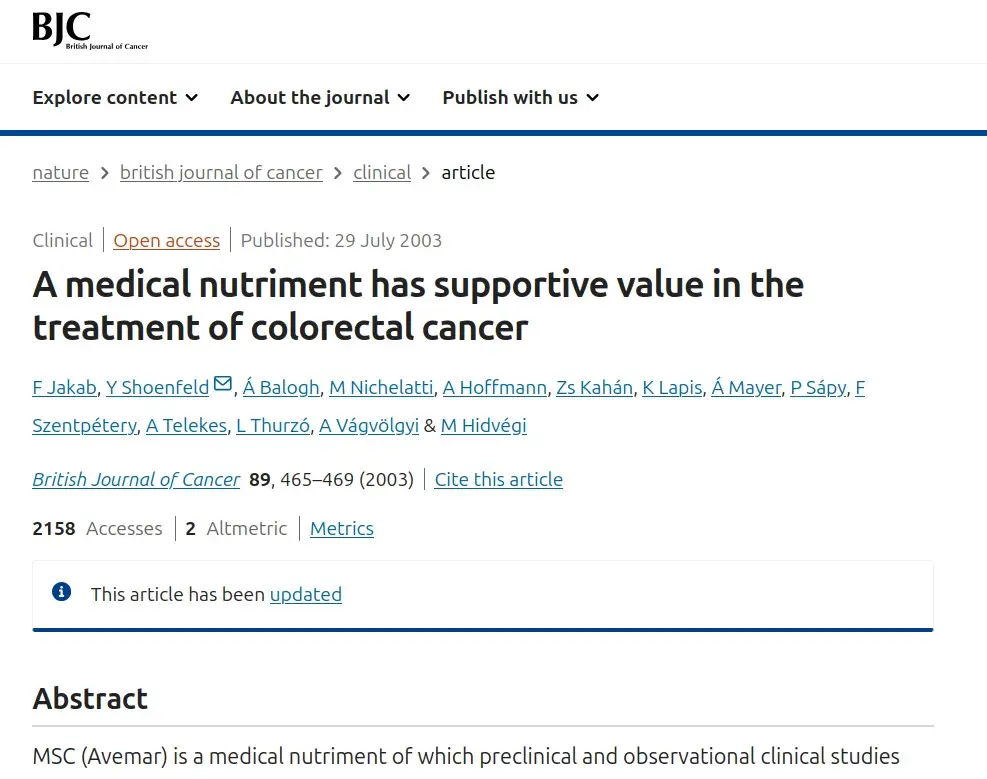Open author M Hidvégi's details
The height and width of the screenshot is (779, 987).
tap(483, 426)
